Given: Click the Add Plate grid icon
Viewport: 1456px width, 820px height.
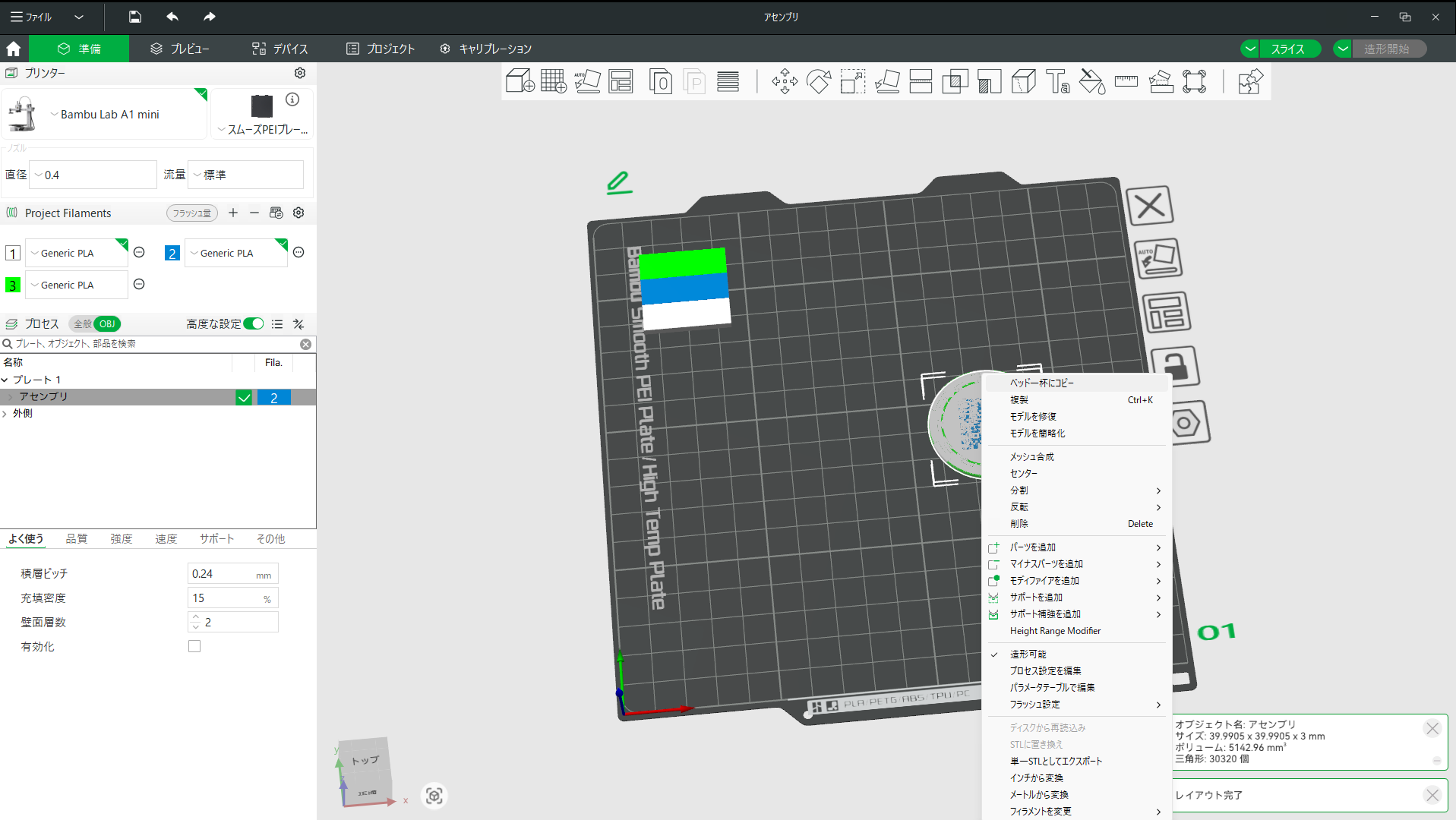Looking at the screenshot, I should tap(554, 81).
